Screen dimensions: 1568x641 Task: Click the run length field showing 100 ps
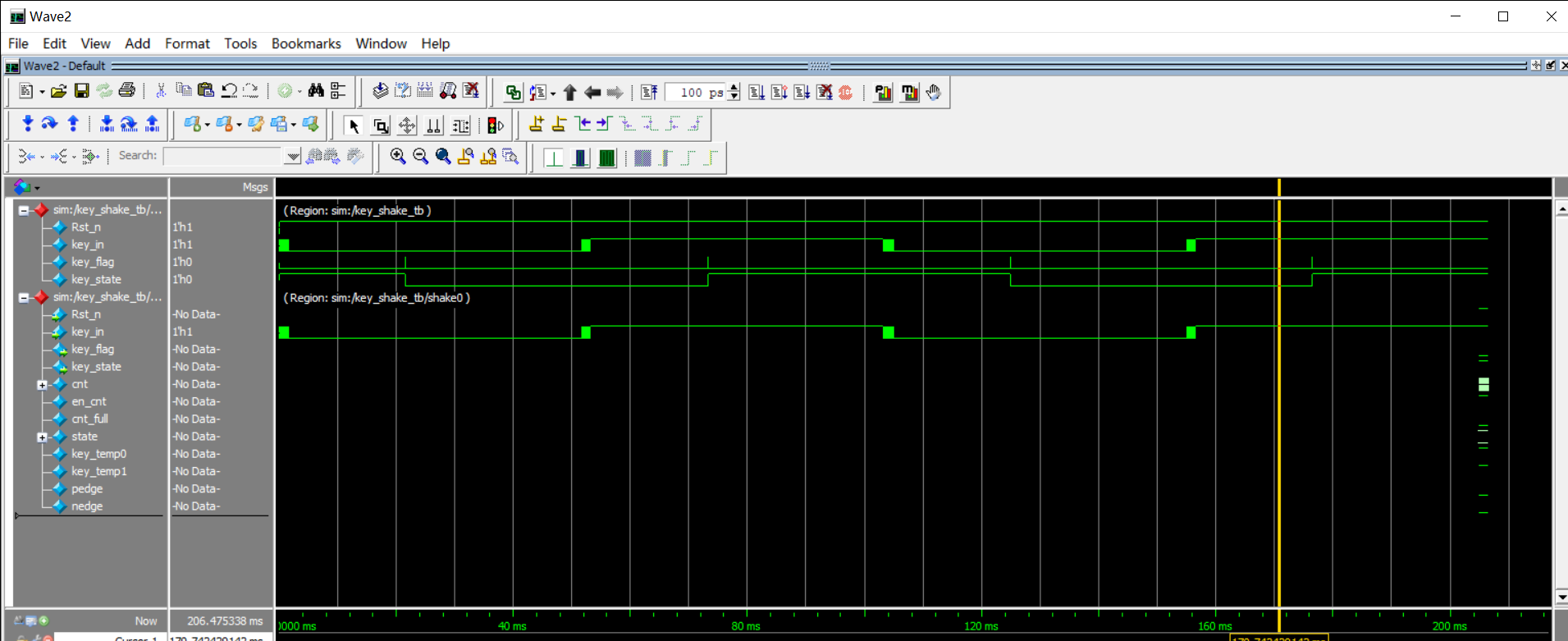(694, 93)
